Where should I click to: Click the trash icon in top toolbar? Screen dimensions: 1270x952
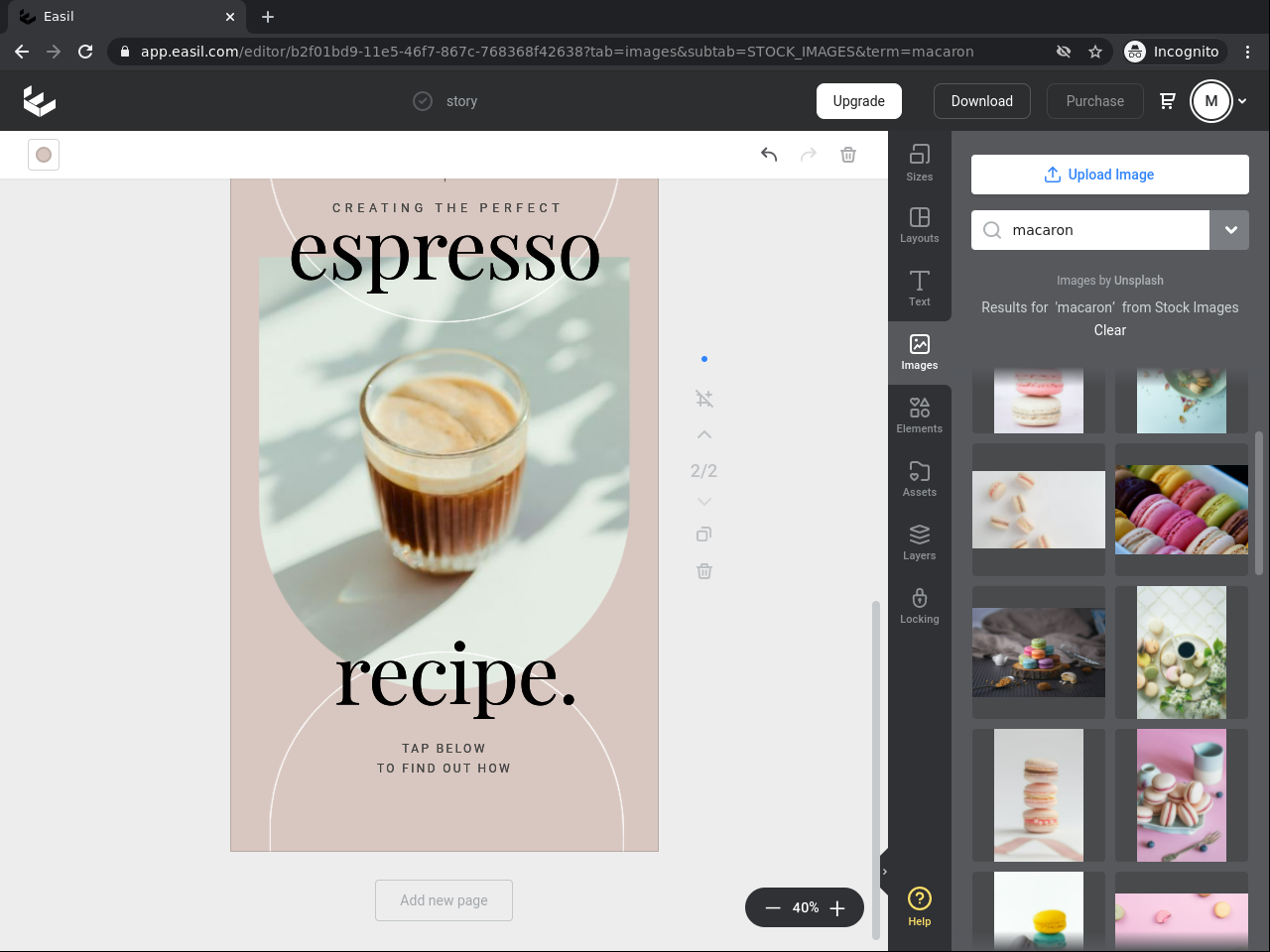pyautogui.click(x=848, y=155)
